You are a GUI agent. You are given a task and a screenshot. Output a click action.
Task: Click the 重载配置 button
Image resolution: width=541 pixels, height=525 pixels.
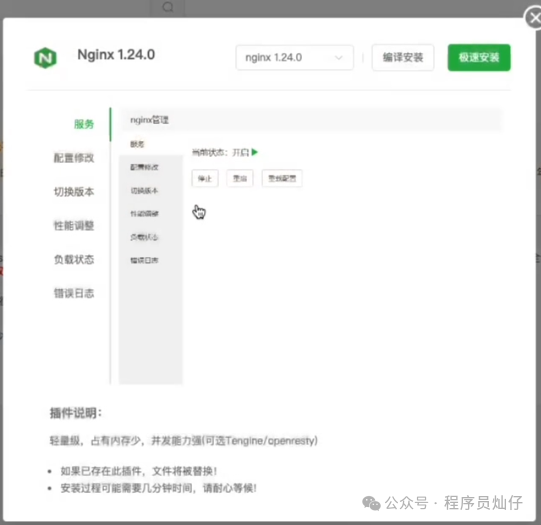[x=282, y=178]
